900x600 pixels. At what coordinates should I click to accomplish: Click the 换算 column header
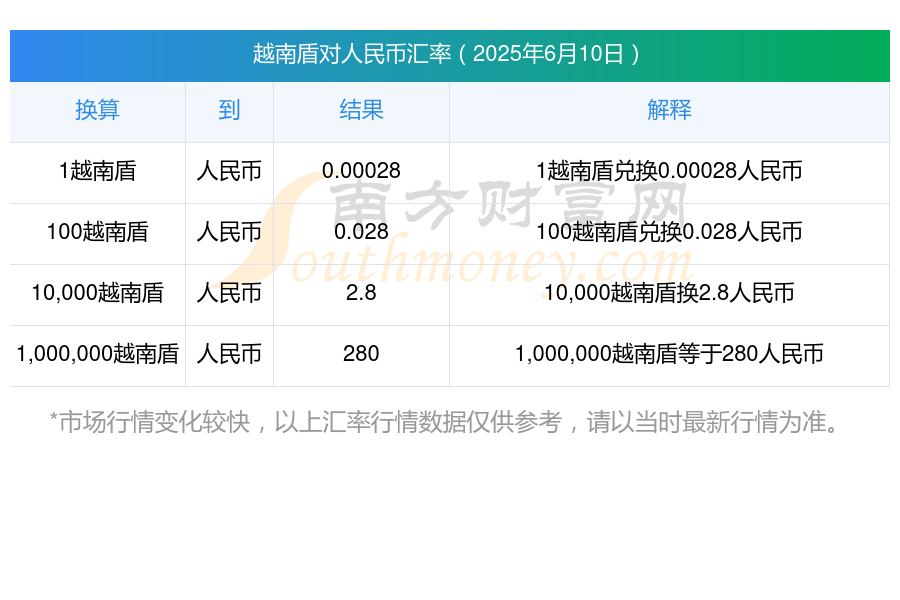coord(98,110)
